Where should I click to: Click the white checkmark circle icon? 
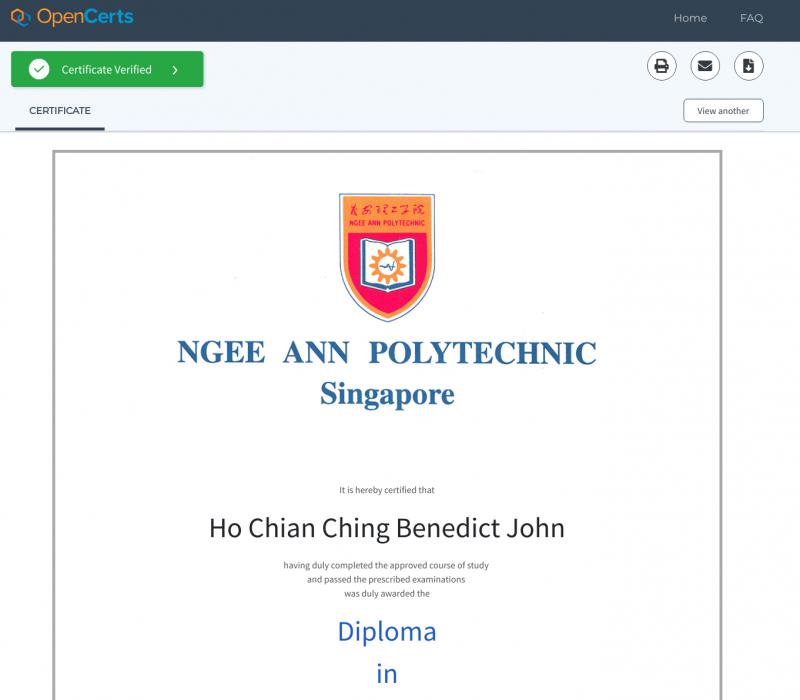pyautogui.click(x=39, y=70)
